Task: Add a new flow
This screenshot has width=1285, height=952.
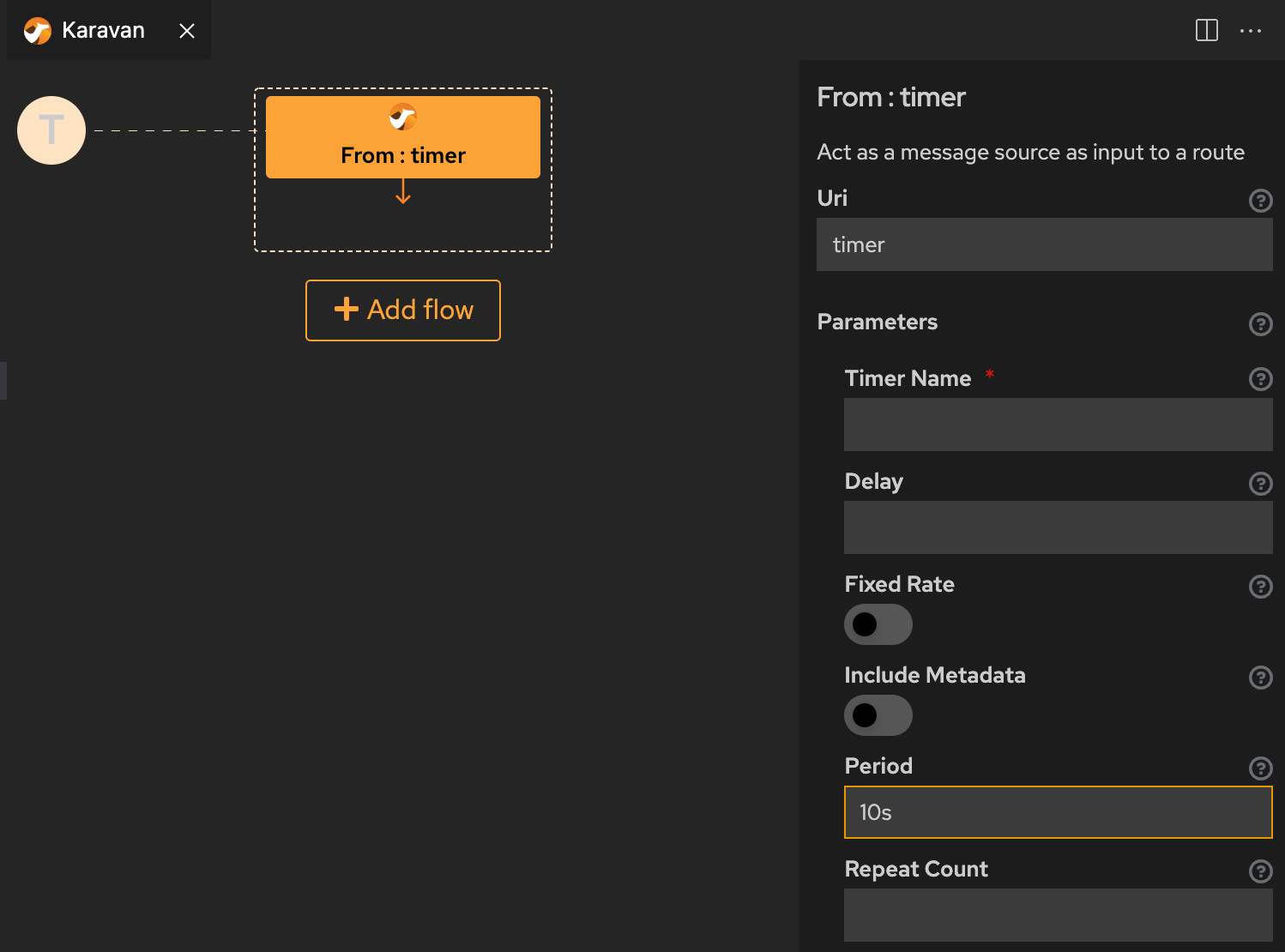Action: (403, 310)
